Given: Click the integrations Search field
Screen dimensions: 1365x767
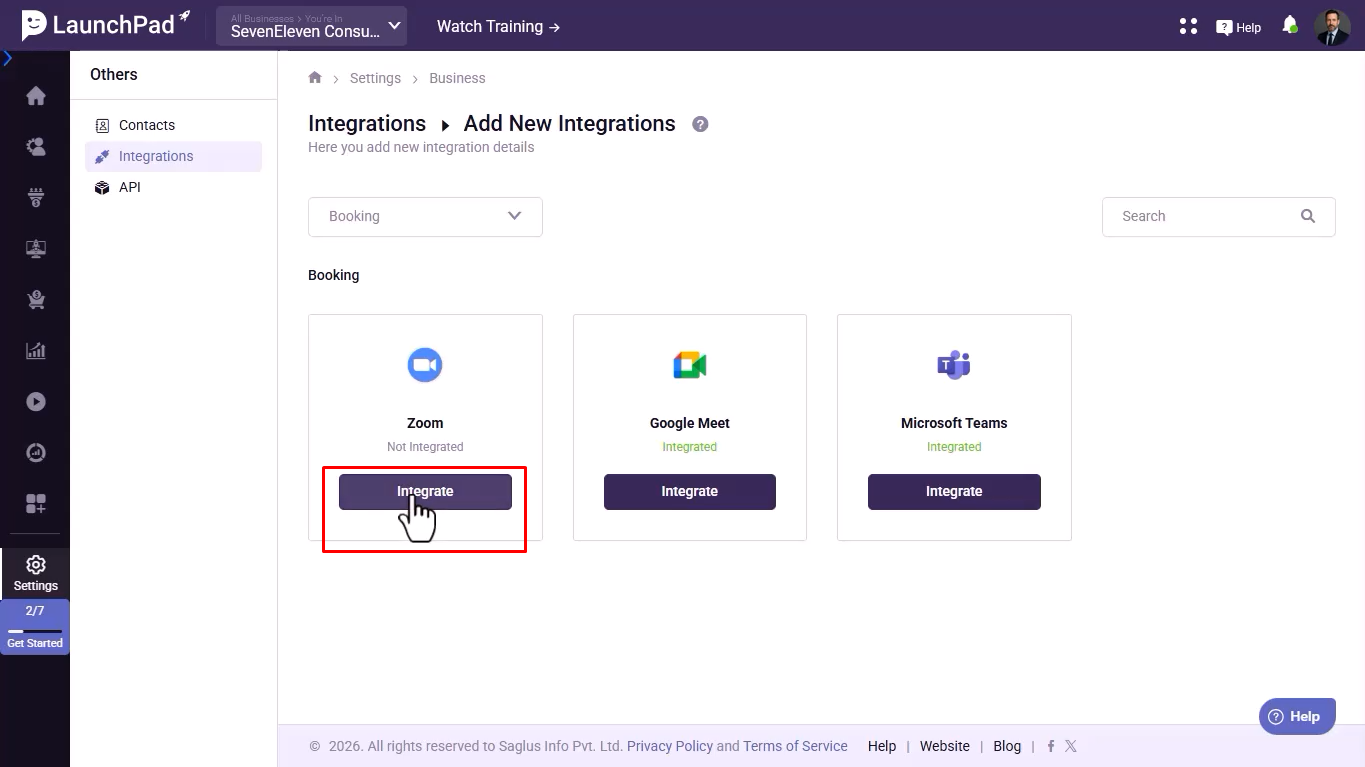Looking at the screenshot, I should click(1205, 216).
